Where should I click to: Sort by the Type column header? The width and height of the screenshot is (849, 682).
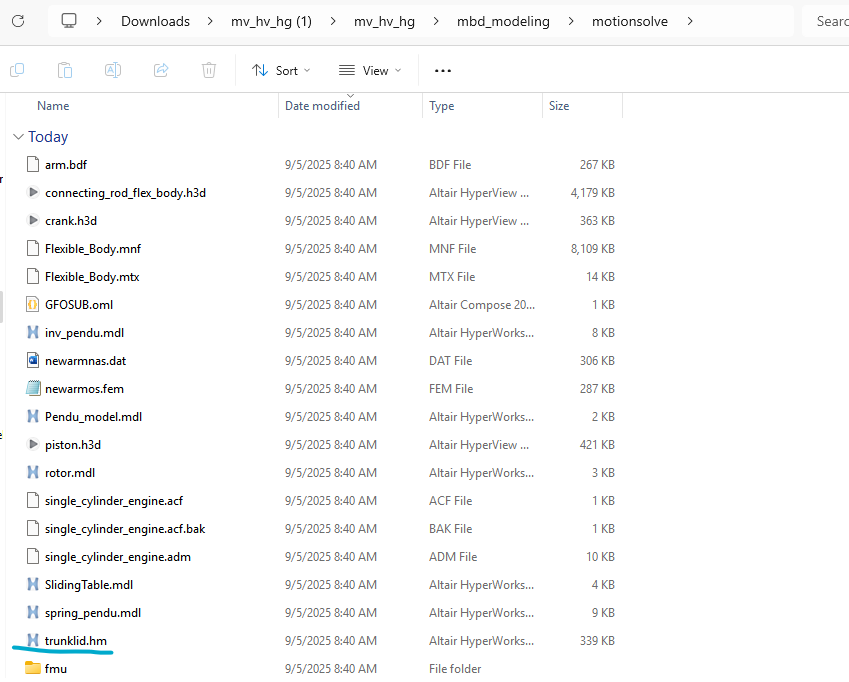tap(441, 106)
